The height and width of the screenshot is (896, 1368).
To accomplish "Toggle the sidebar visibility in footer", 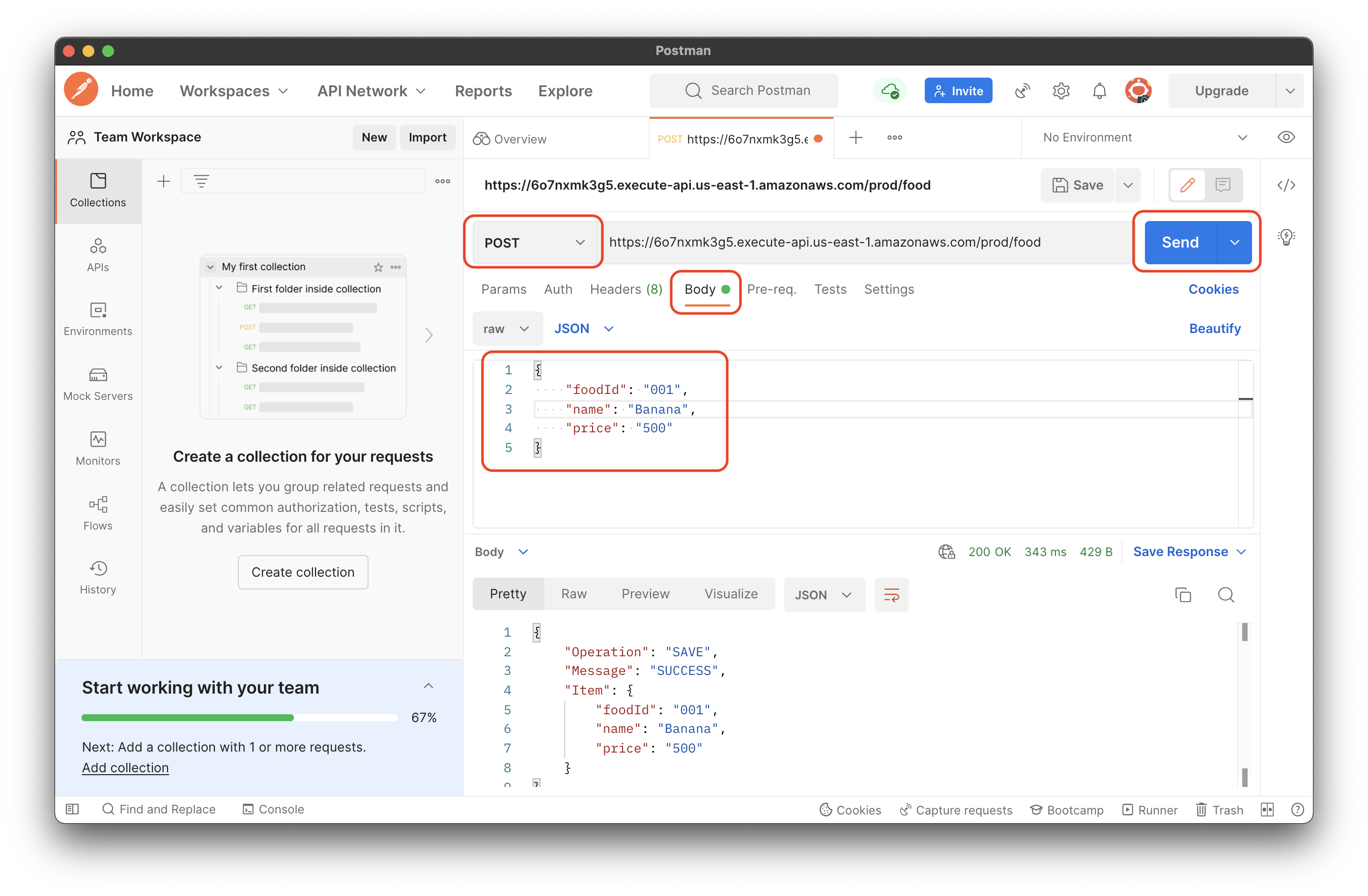I will tap(72, 809).
